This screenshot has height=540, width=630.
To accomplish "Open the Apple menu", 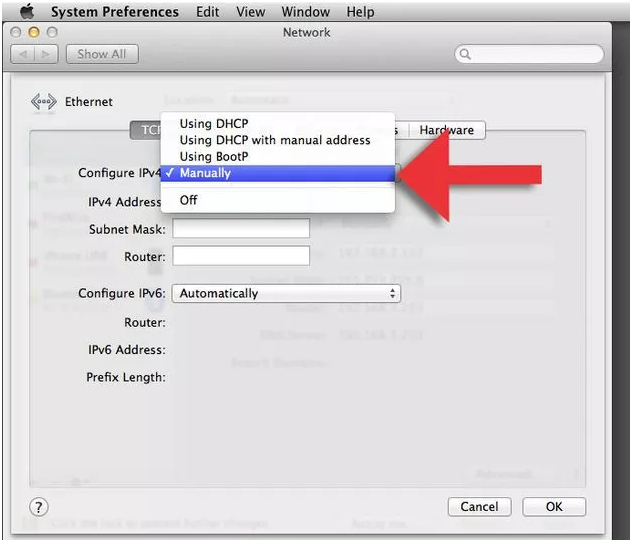I will 27,11.
